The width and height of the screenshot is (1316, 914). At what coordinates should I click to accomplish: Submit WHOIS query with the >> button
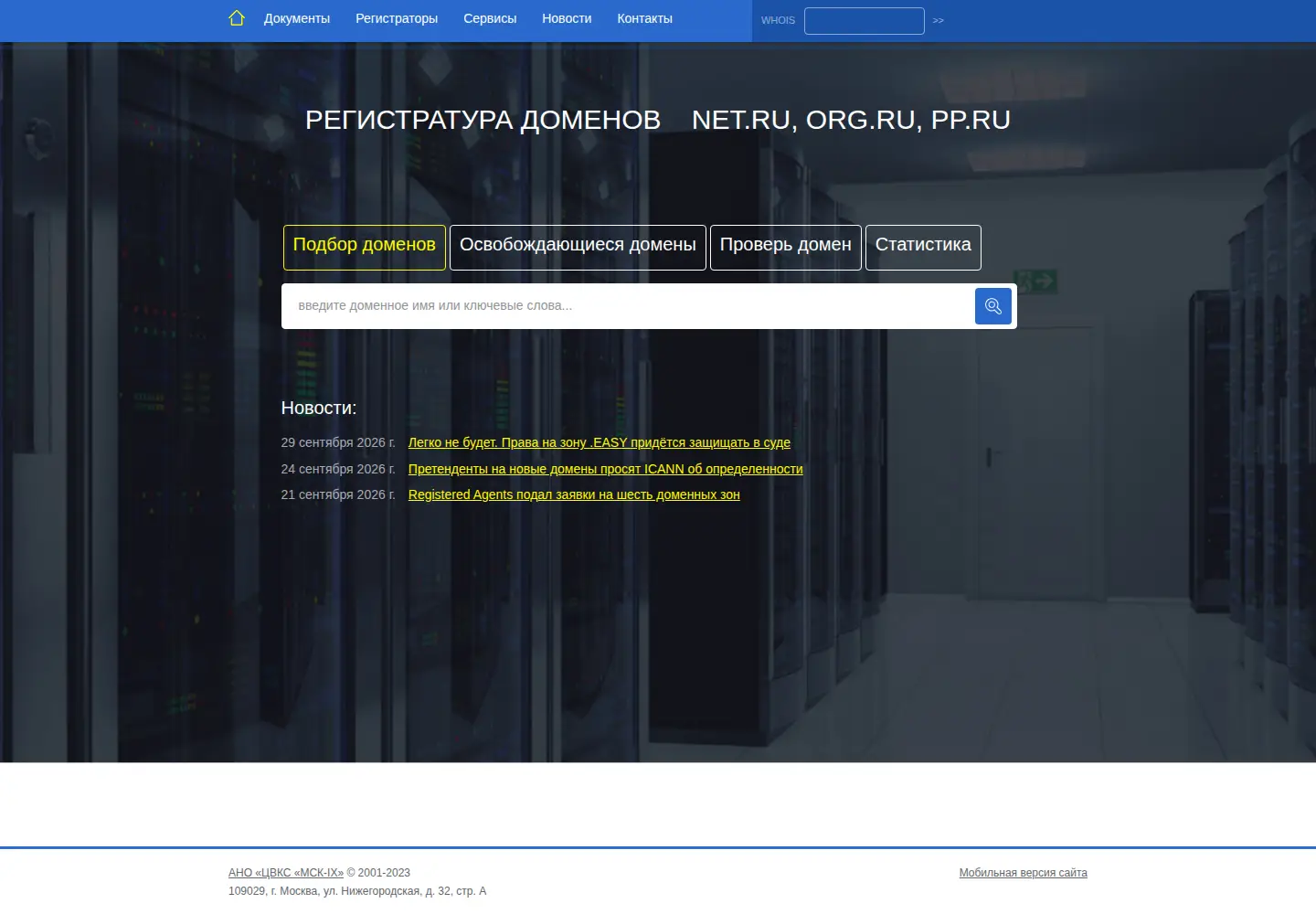tap(939, 20)
